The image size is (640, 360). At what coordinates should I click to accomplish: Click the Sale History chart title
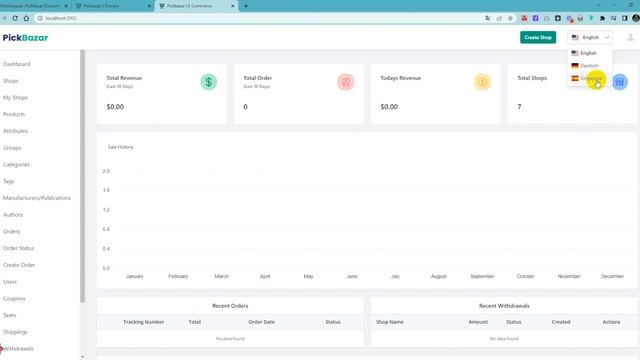[x=120, y=147]
